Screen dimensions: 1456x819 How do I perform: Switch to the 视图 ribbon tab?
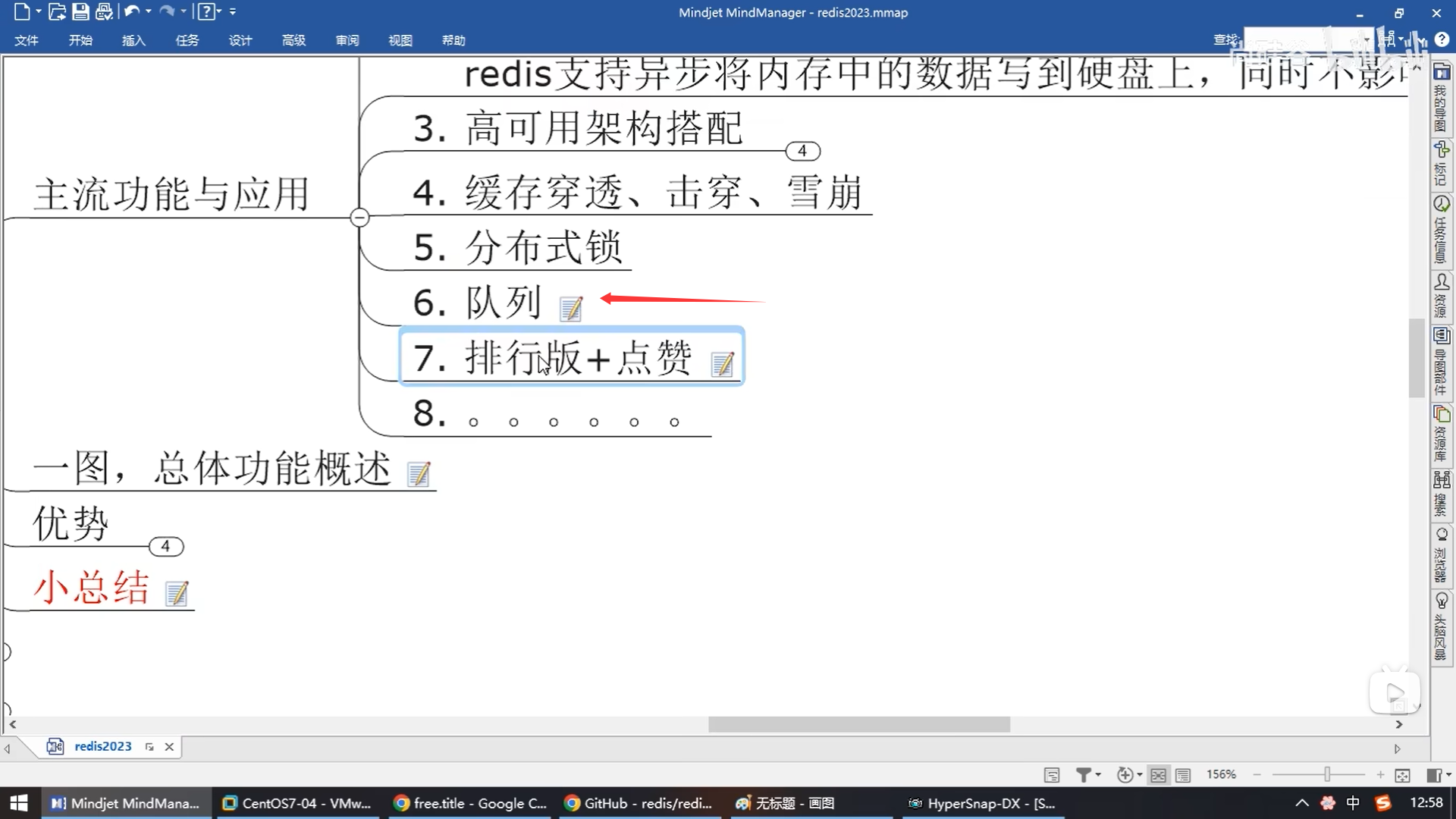400,40
